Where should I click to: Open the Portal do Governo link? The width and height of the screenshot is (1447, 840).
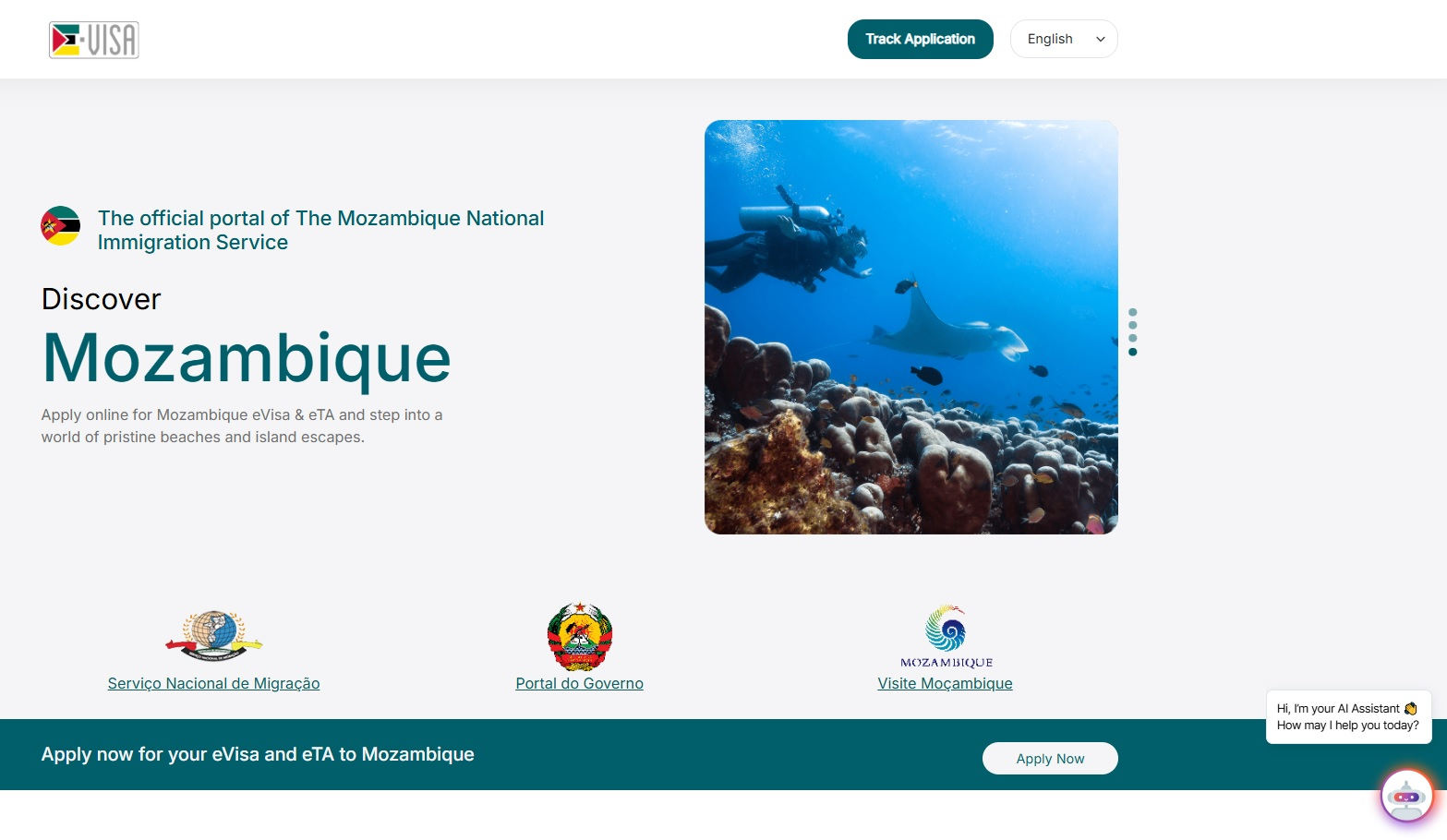click(579, 683)
